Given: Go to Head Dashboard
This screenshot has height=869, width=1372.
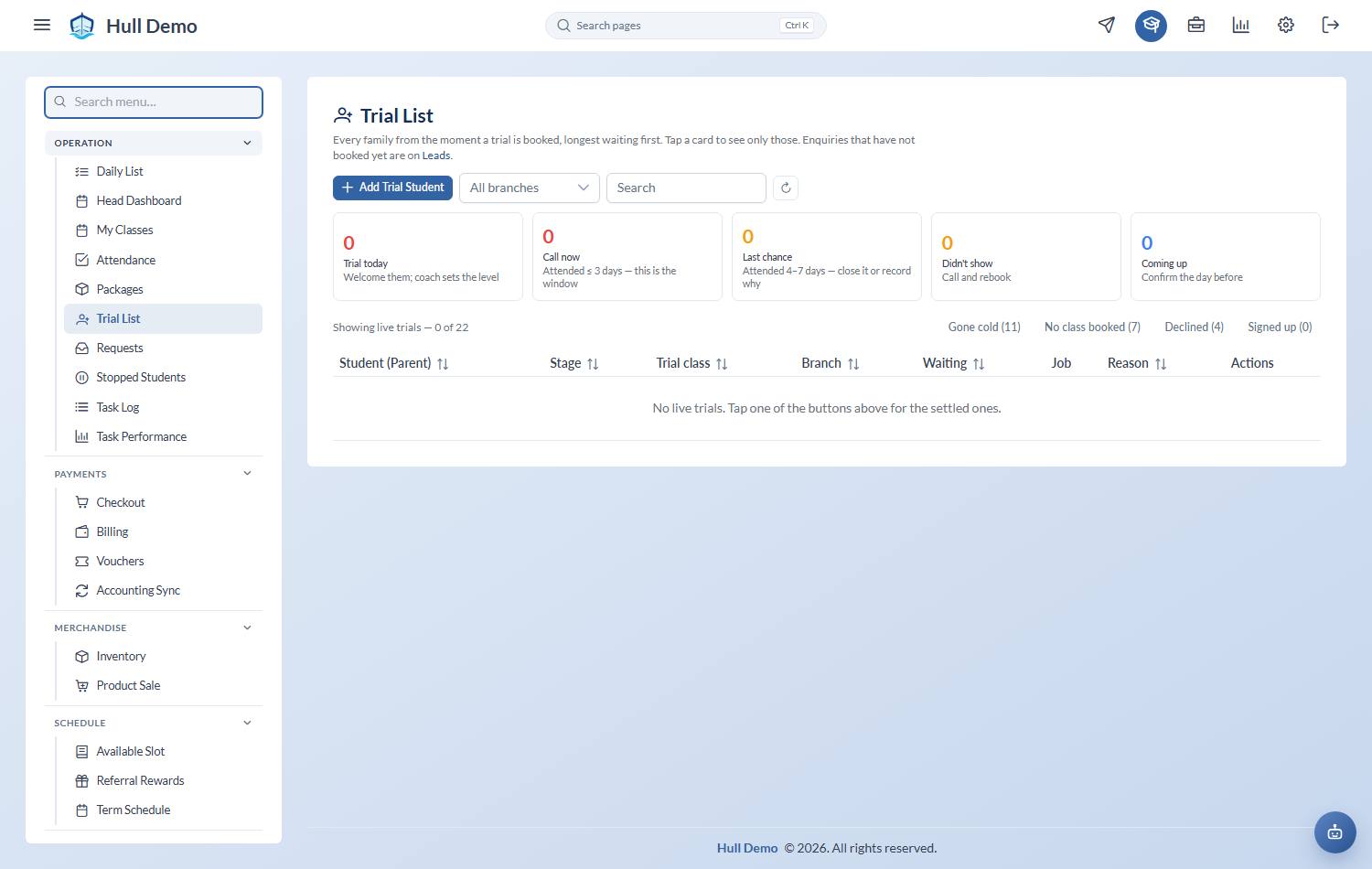Looking at the screenshot, I should pyautogui.click(x=163, y=200).
